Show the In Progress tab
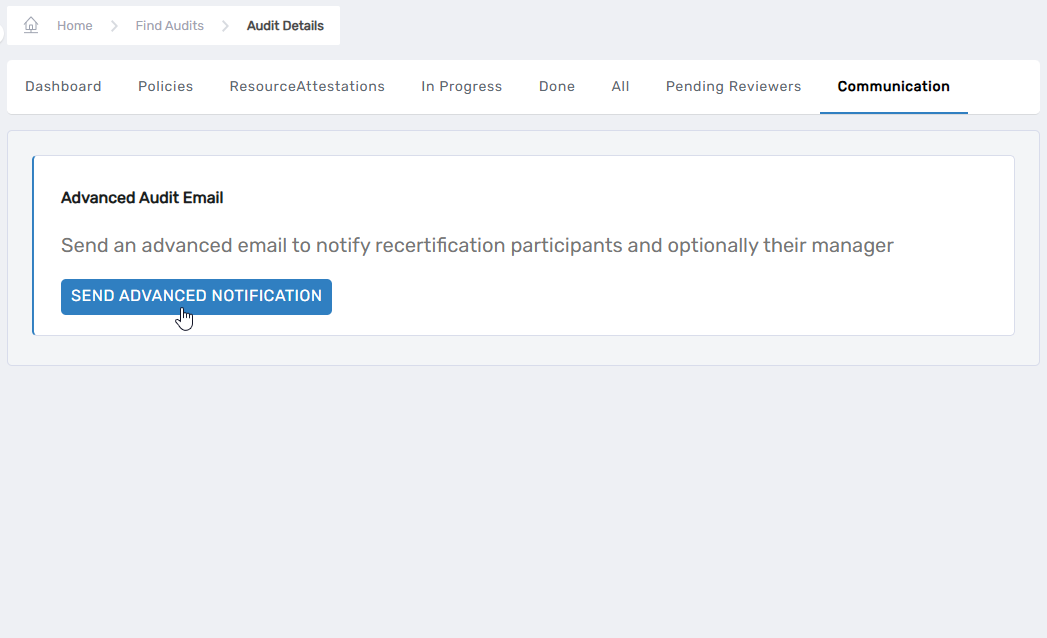Image resolution: width=1047 pixels, height=638 pixels. tap(461, 87)
